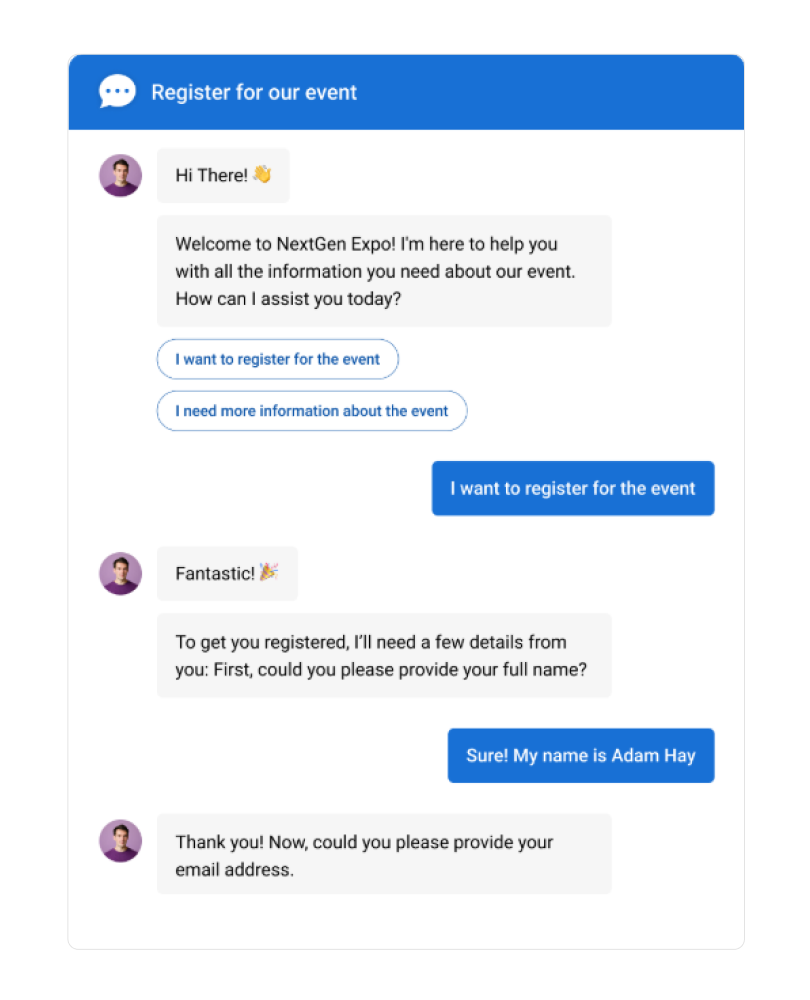Screen dimensions: 810x1000
Task: Click the "email address." text line
Action: pos(235,870)
